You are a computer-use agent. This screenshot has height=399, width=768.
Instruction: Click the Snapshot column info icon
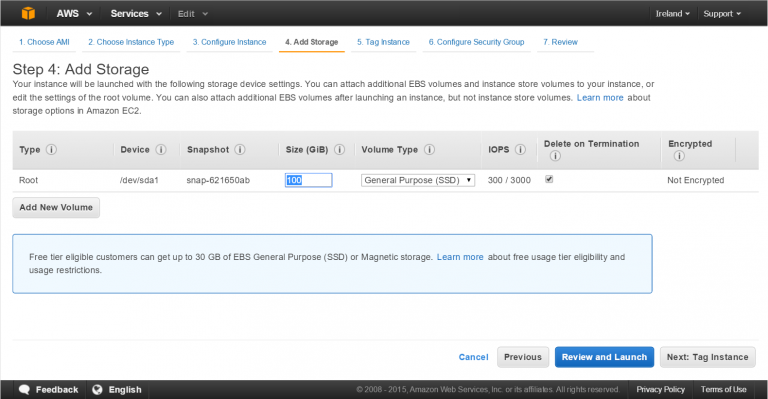[240, 149]
